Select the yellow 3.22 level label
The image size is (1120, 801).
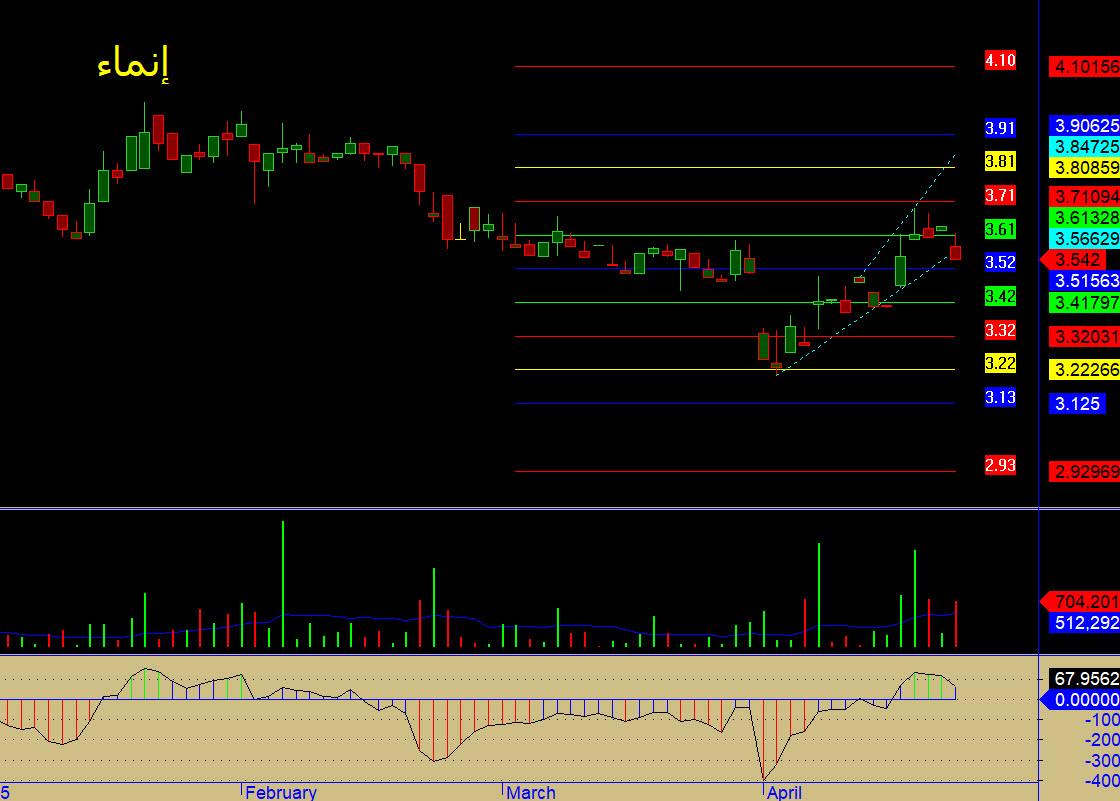tap(1000, 363)
